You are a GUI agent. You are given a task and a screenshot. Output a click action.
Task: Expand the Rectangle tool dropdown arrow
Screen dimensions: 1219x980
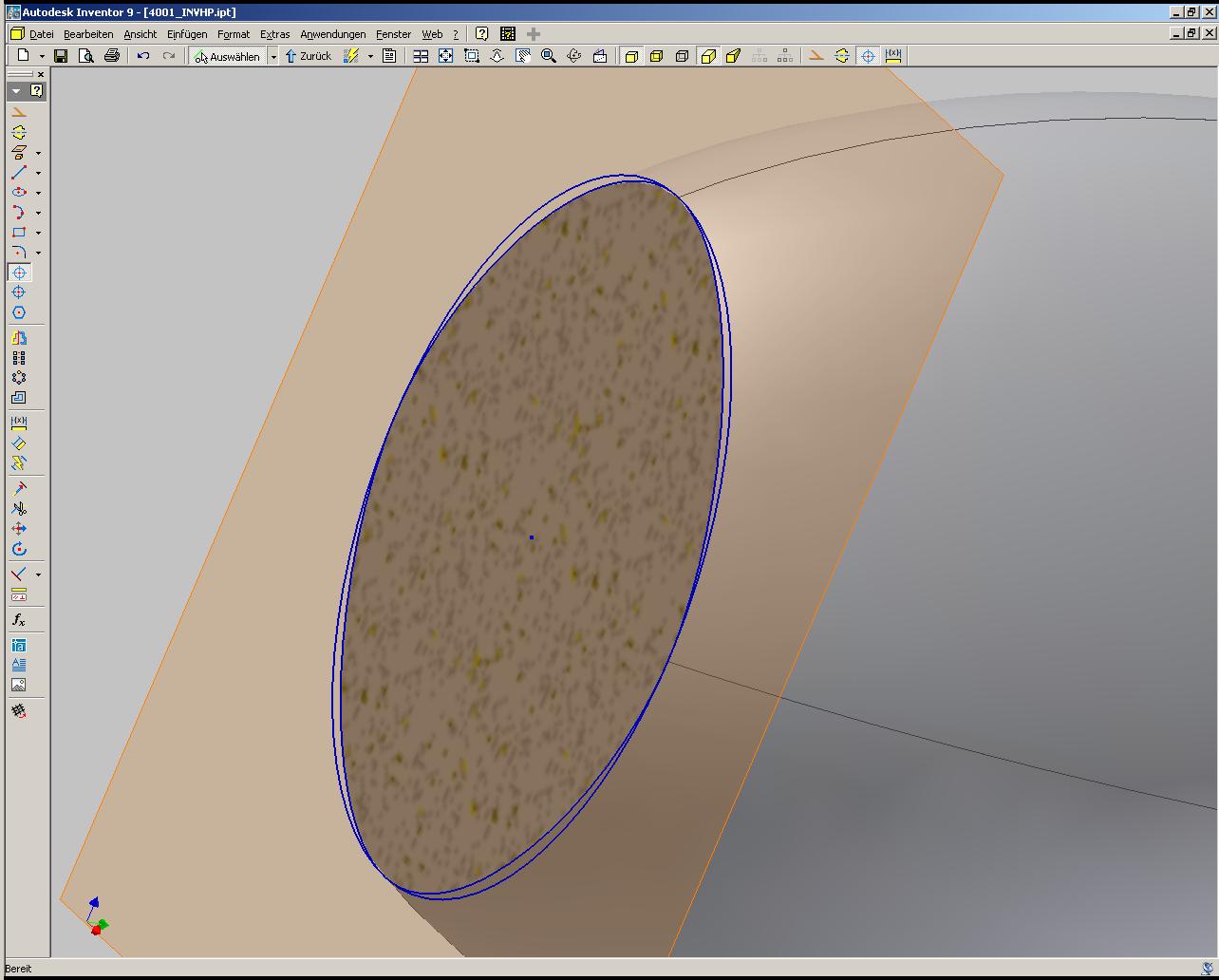pos(38,233)
